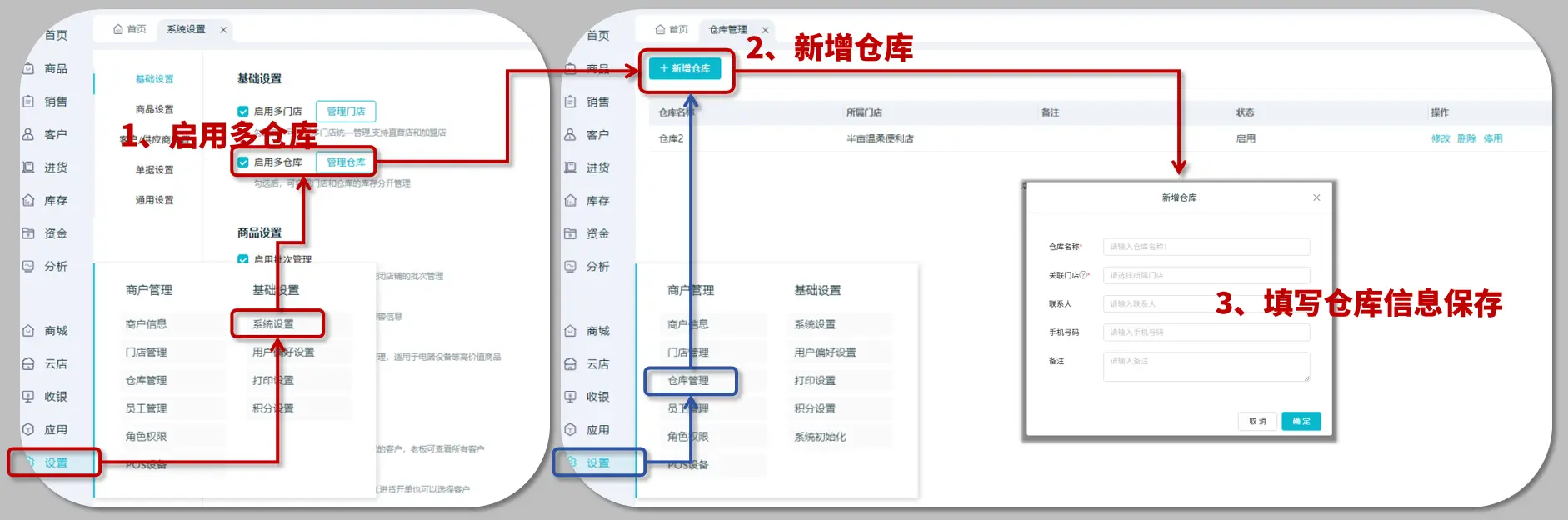The height and width of the screenshot is (520, 1568).
Task: Click 云店 icon in Warehouse Management sidebar
Action: 571,364
